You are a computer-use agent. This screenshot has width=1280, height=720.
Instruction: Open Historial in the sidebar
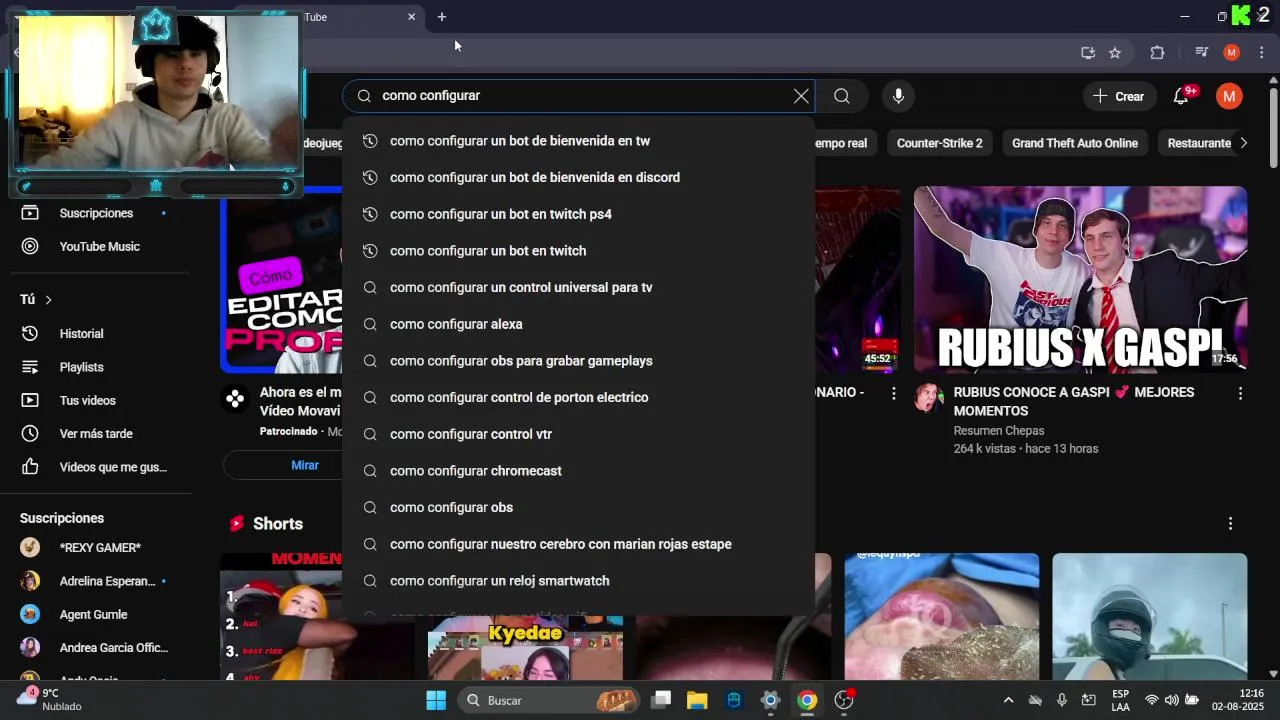pos(96,334)
